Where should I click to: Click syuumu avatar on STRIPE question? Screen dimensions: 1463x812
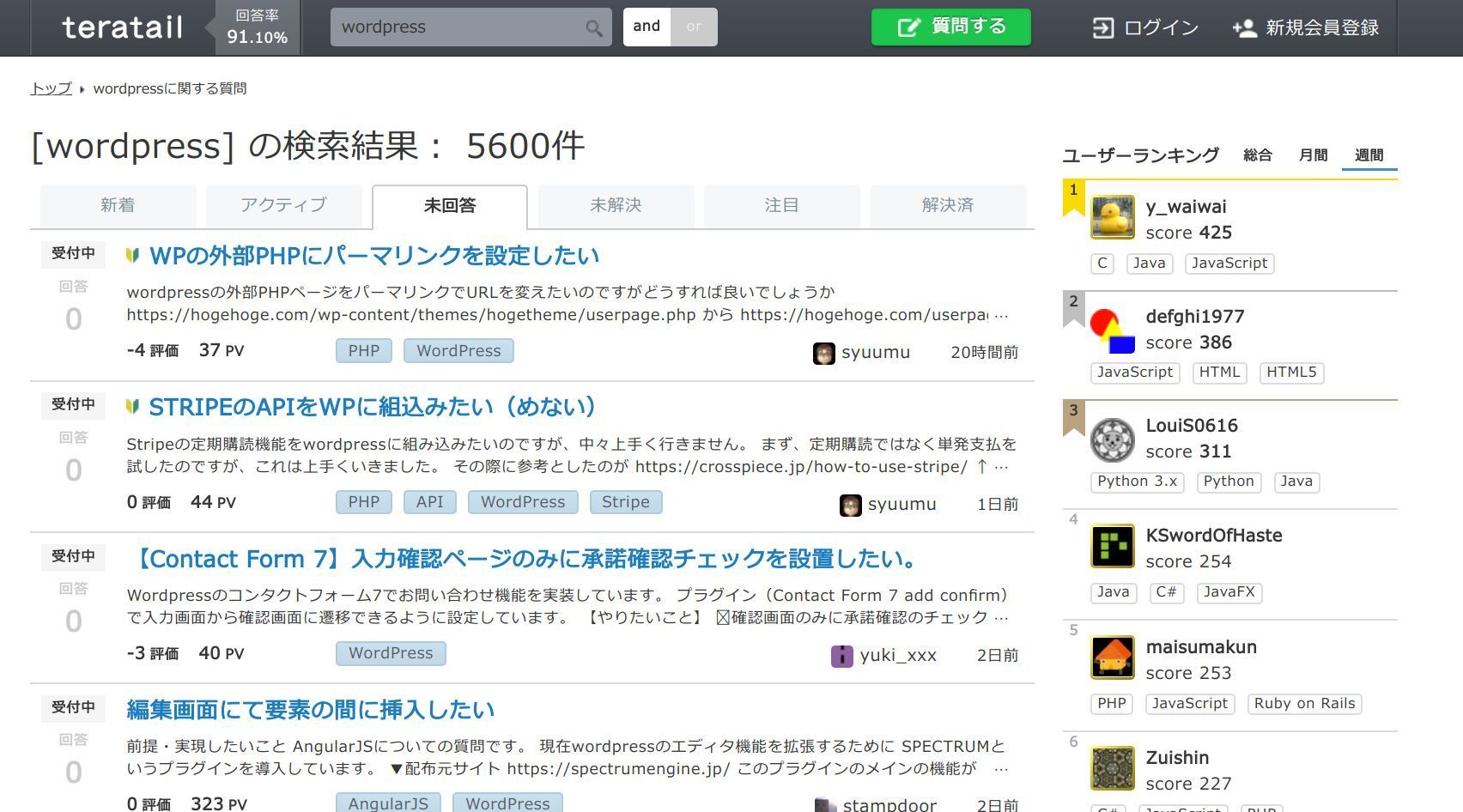[x=850, y=505]
